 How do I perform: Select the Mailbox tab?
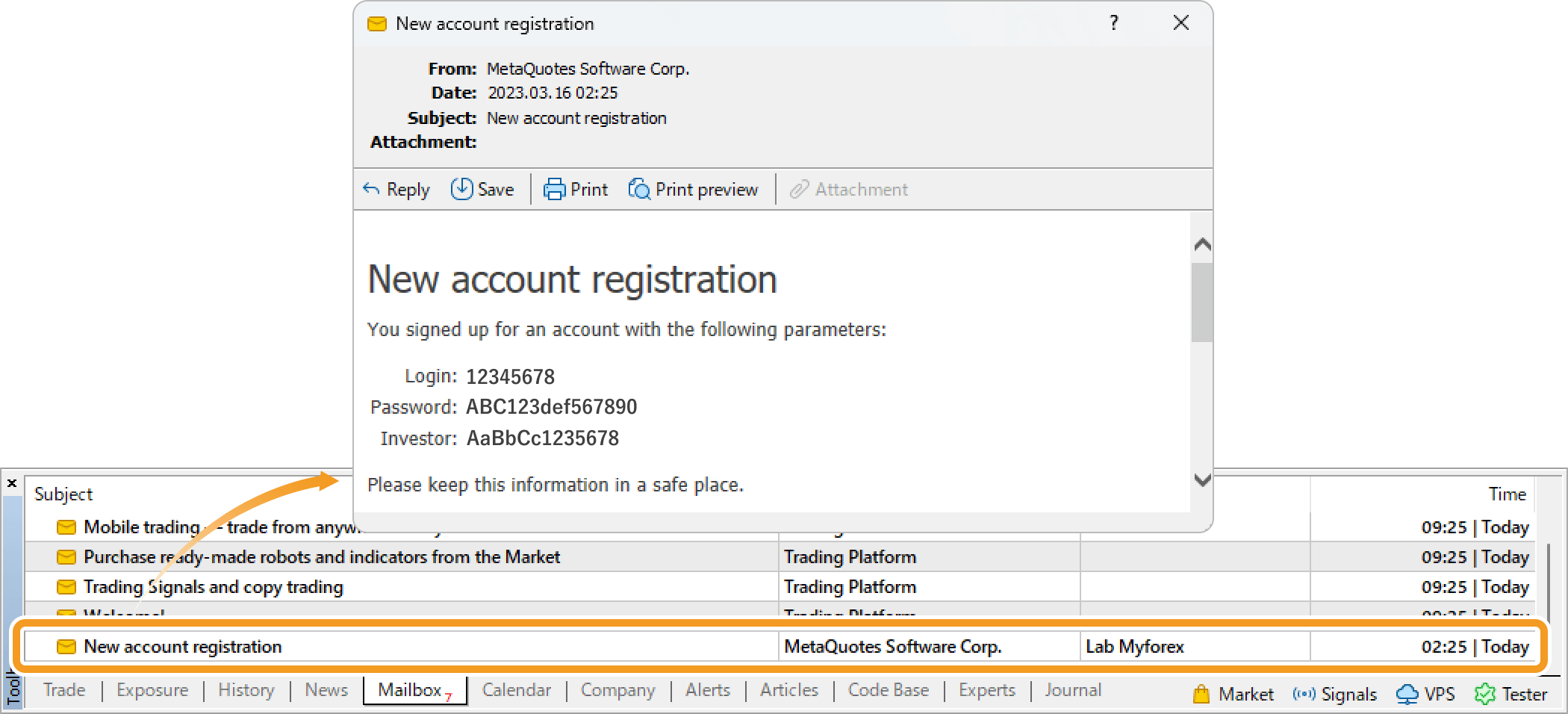coord(414,690)
